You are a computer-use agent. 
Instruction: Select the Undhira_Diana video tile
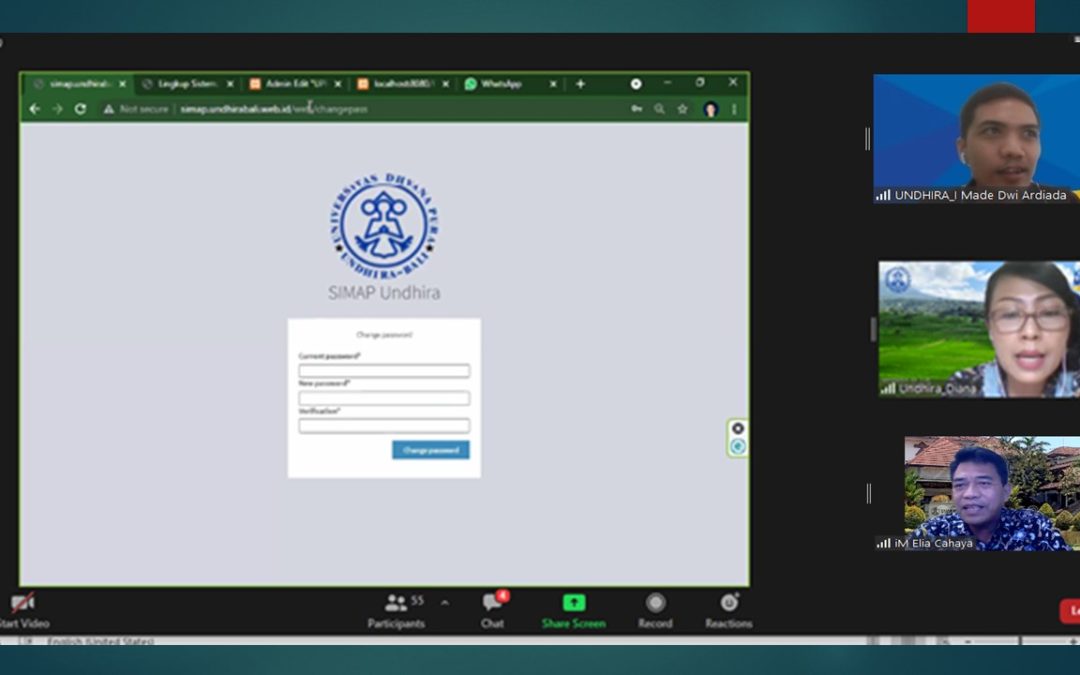pyautogui.click(x=979, y=329)
